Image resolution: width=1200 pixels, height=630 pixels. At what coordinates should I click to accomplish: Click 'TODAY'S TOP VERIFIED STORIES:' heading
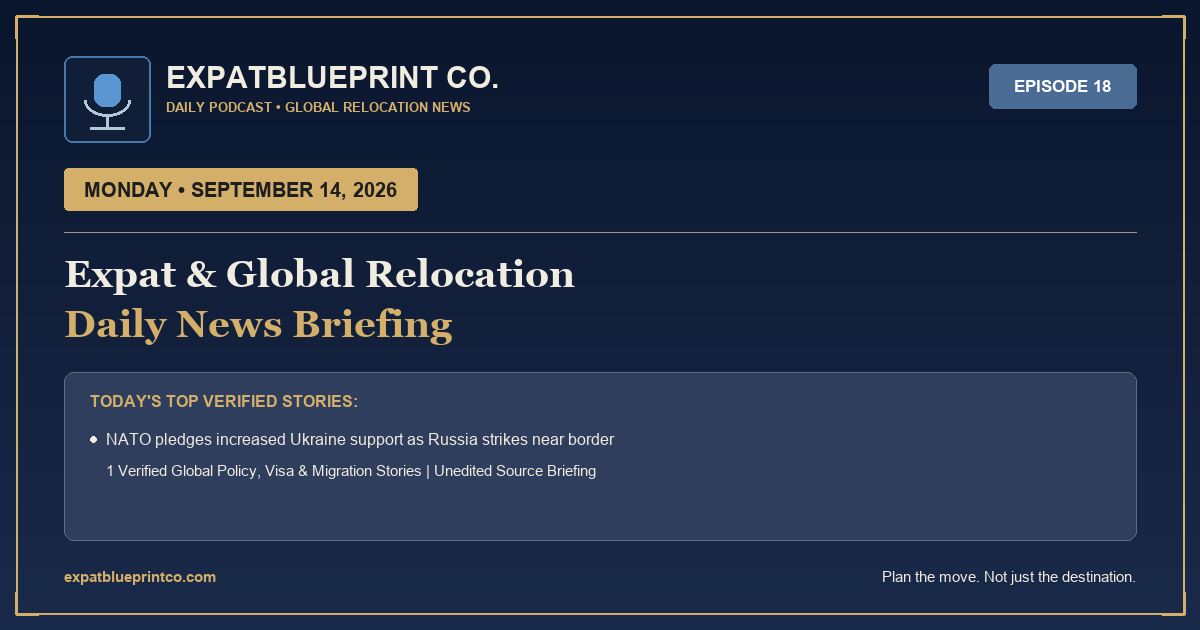pos(224,401)
